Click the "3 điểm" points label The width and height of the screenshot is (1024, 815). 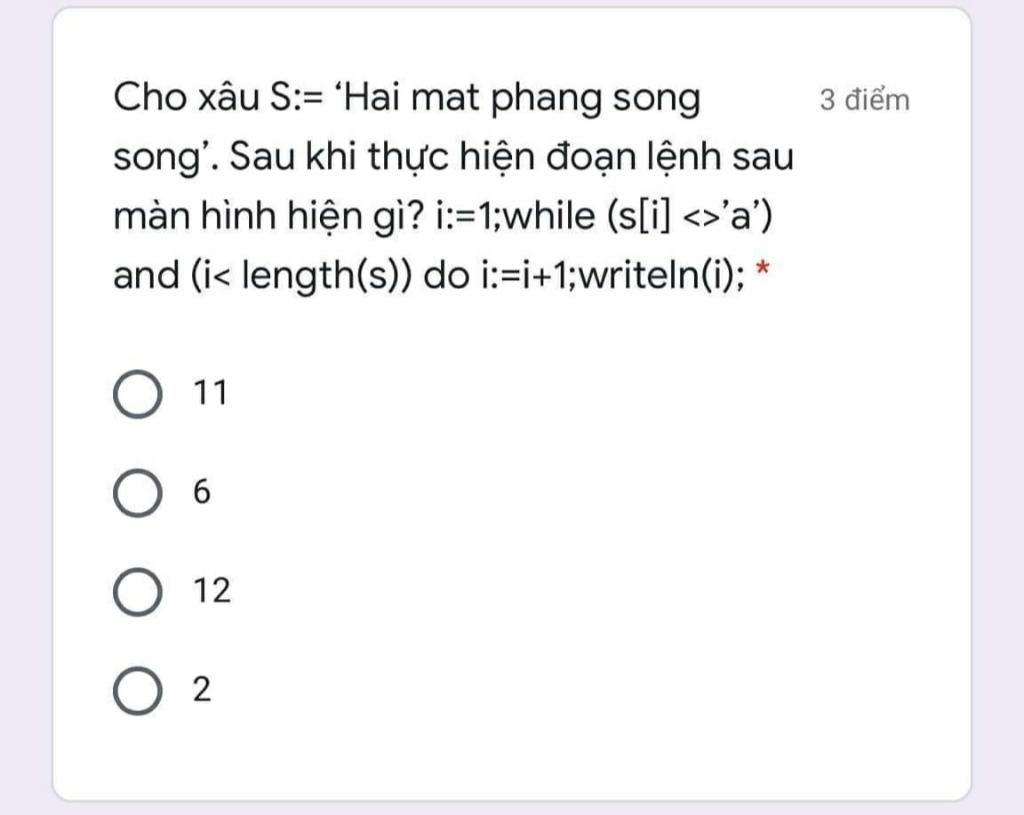(864, 100)
